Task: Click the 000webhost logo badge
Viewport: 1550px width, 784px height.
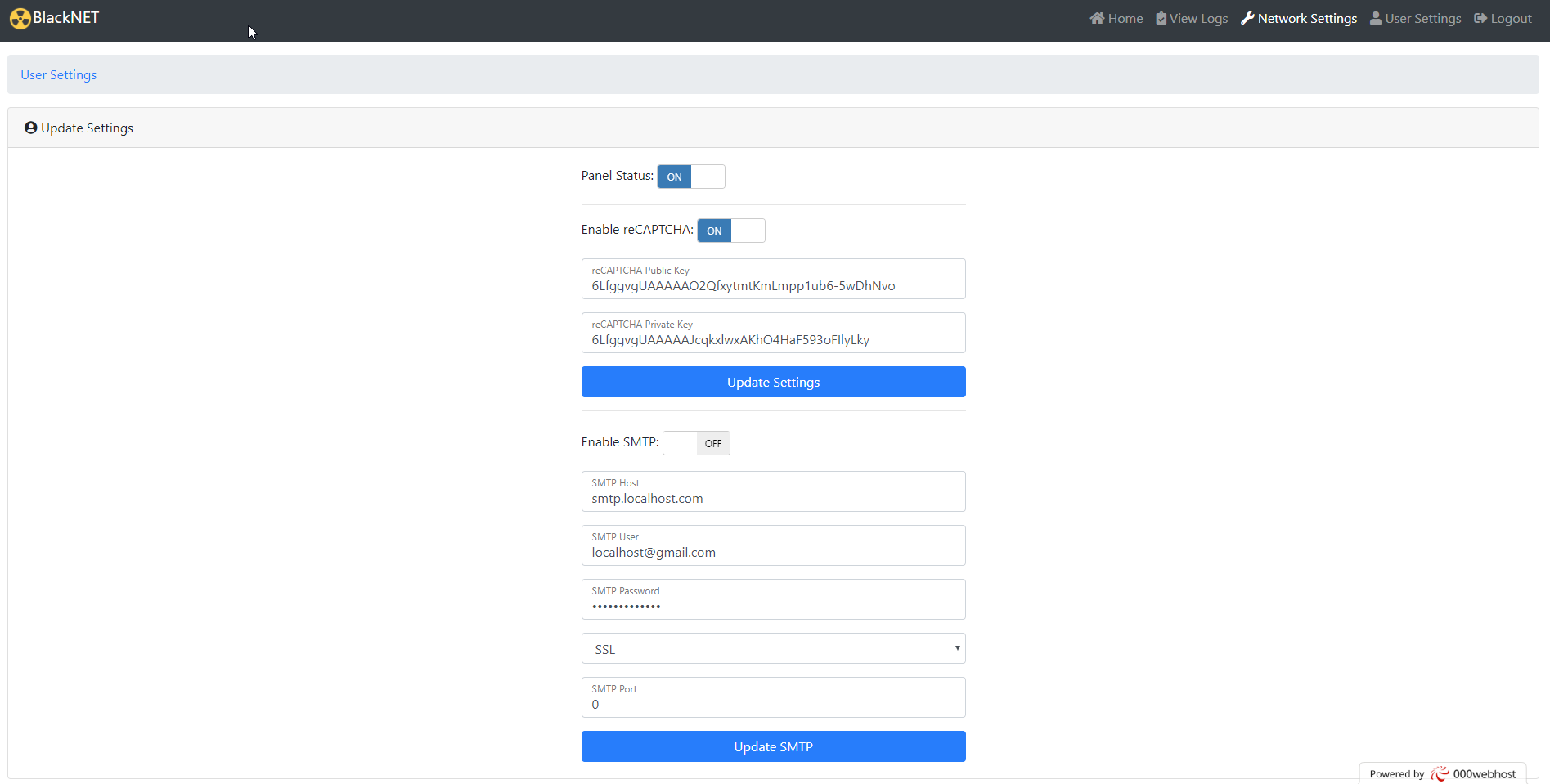Action: 1443,773
